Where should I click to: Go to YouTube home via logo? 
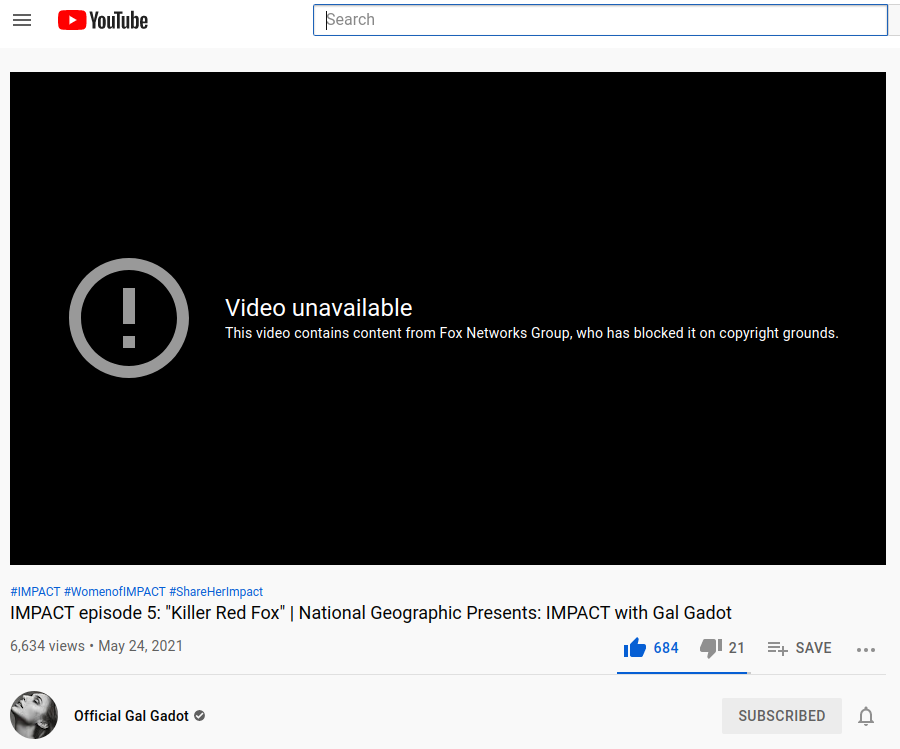[x=103, y=21]
